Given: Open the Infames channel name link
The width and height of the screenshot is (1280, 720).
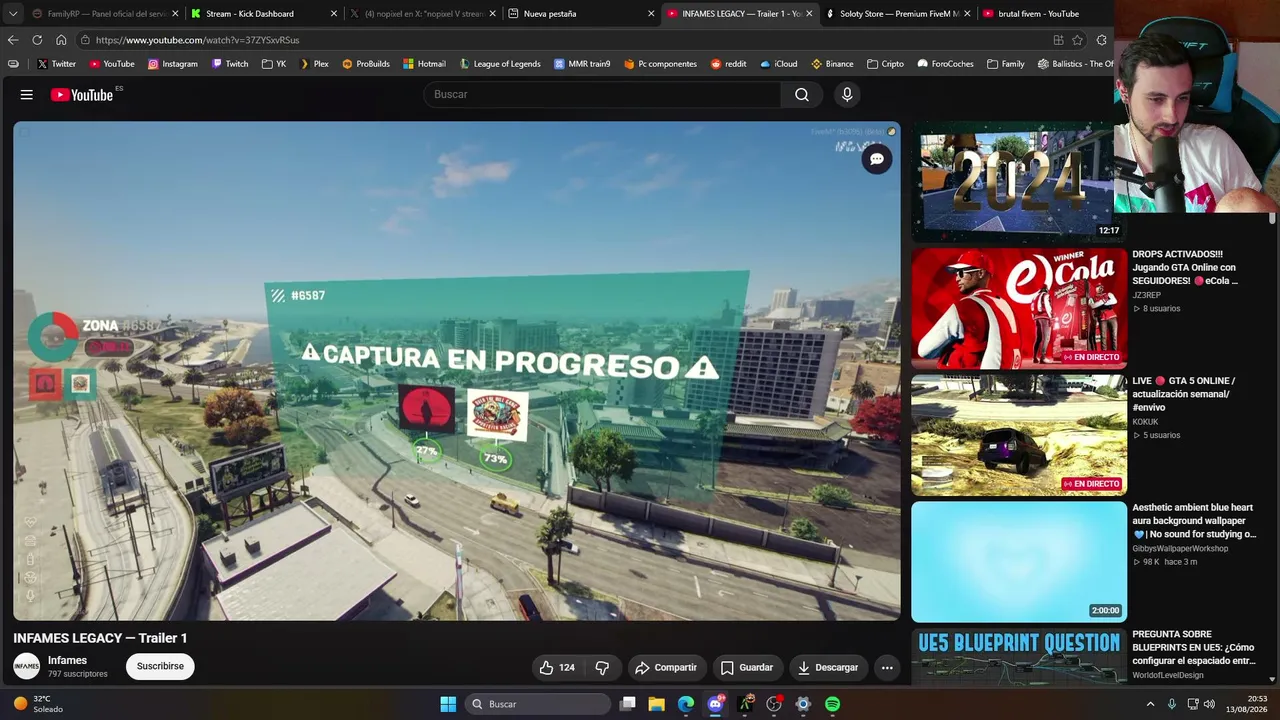Looking at the screenshot, I should (67, 660).
